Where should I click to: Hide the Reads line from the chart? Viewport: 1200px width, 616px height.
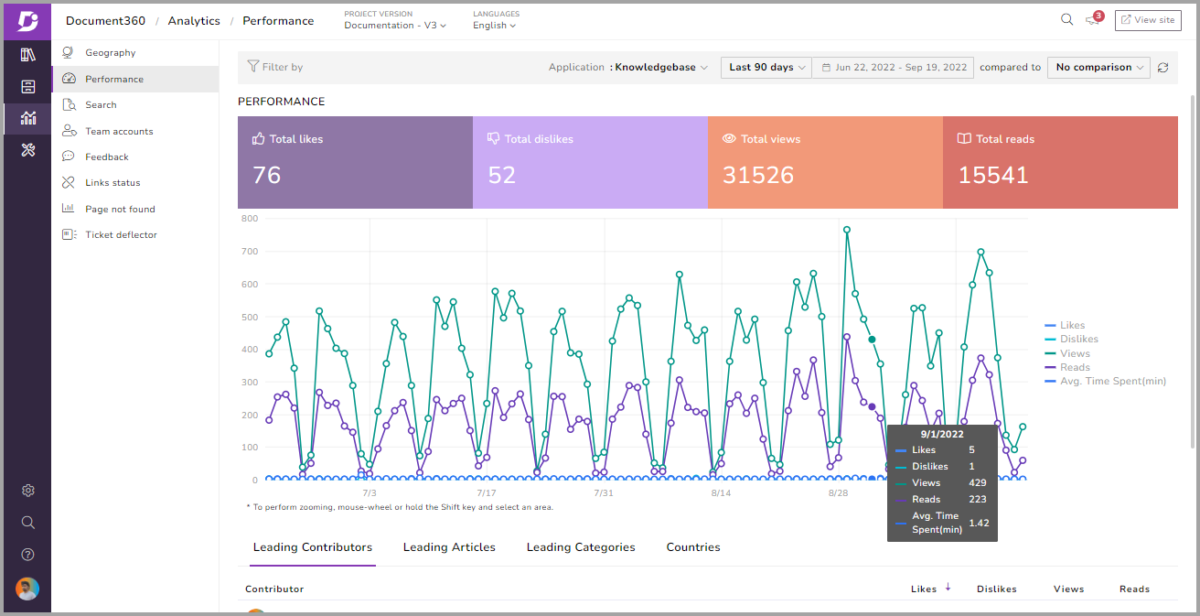pyautogui.click(x=1071, y=367)
